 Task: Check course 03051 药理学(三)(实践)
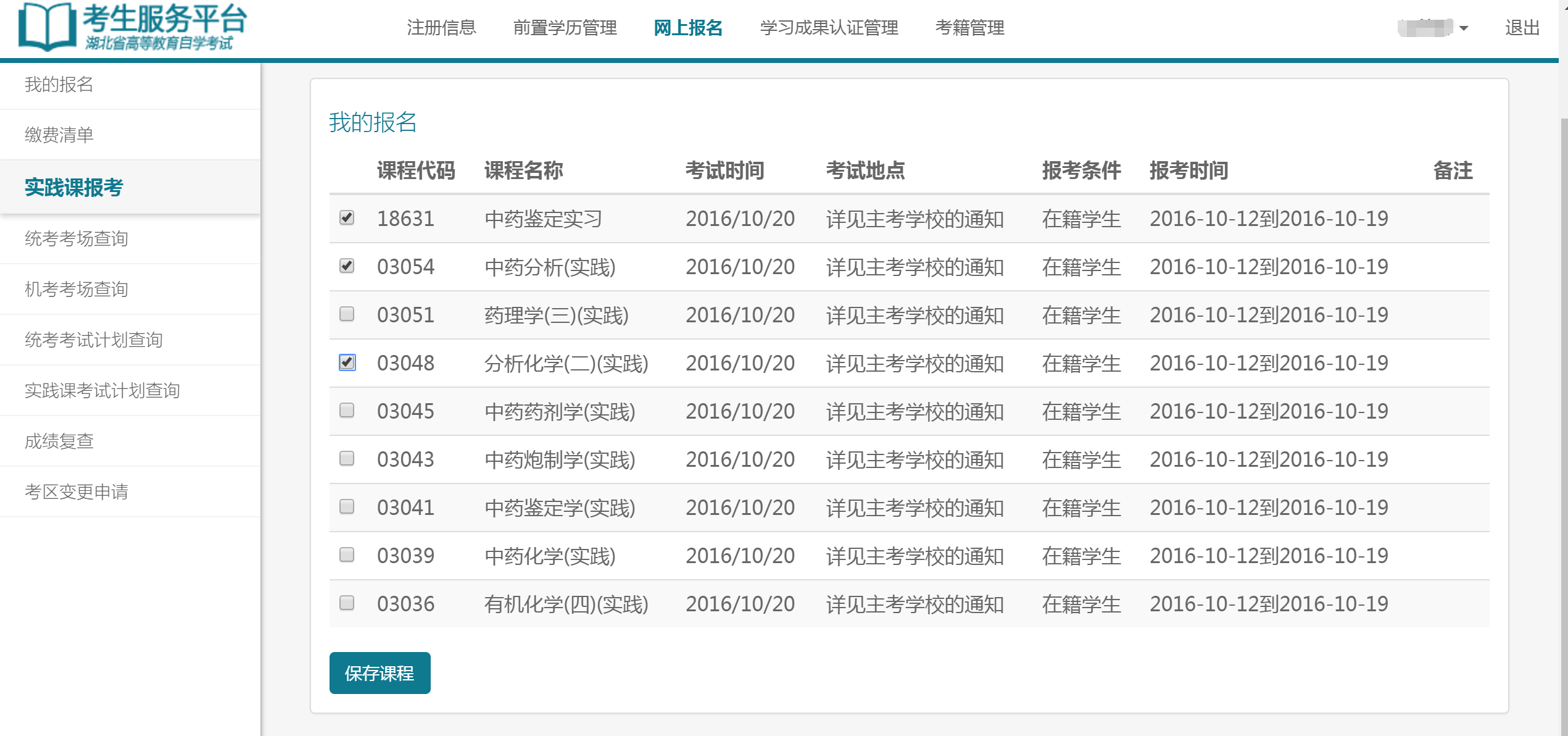click(x=347, y=314)
